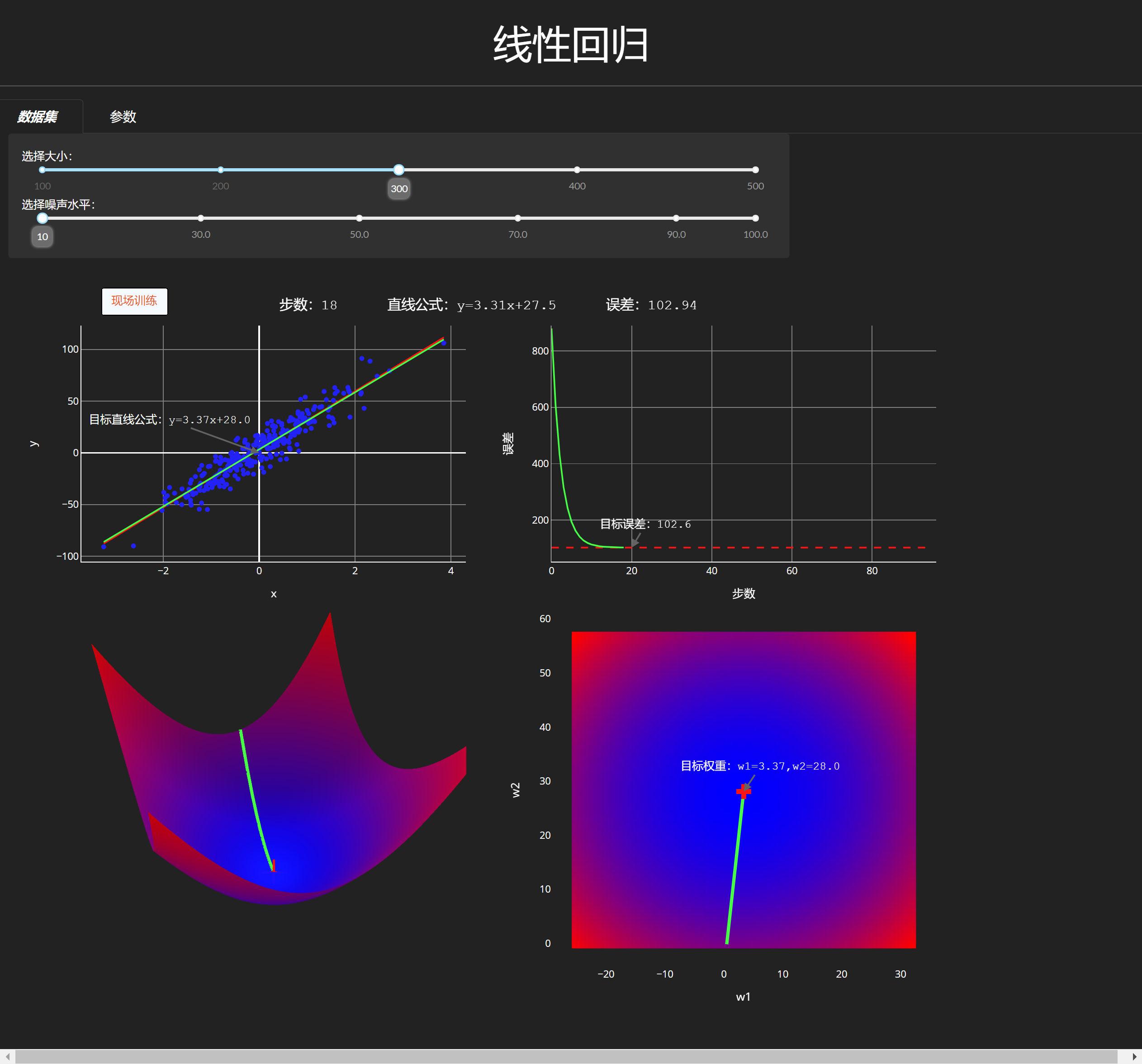
Task: Click the size slider handle at 300
Action: pos(398,170)
